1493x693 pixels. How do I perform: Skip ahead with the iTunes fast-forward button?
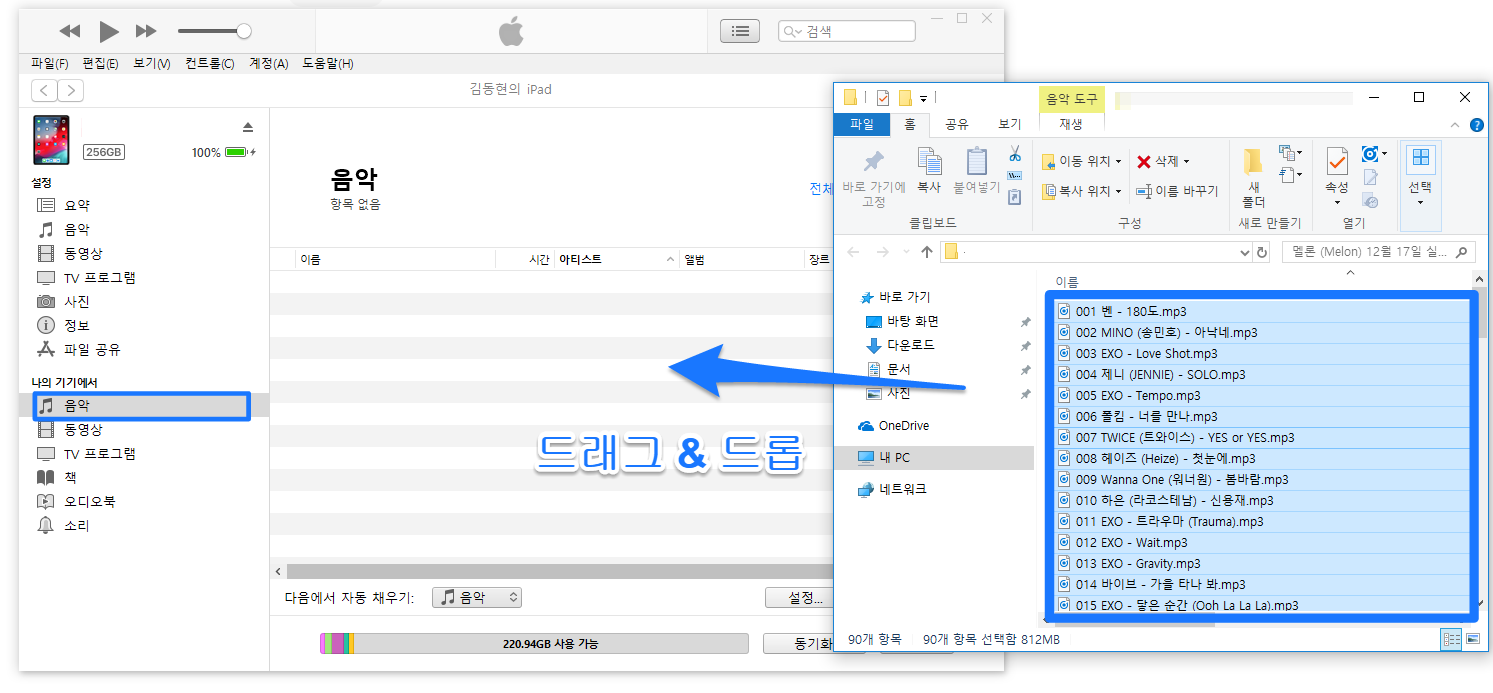pyautogui.click(x=146, y=32)
